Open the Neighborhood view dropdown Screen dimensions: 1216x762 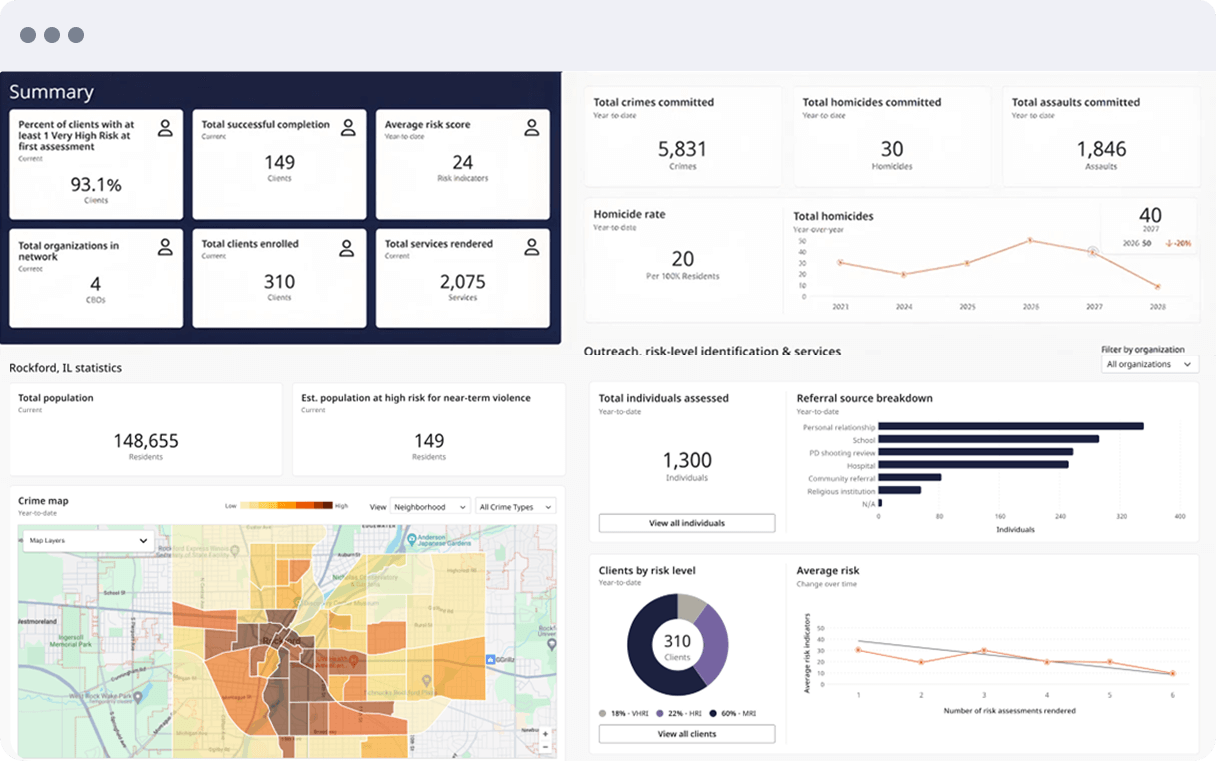point(430,507)
